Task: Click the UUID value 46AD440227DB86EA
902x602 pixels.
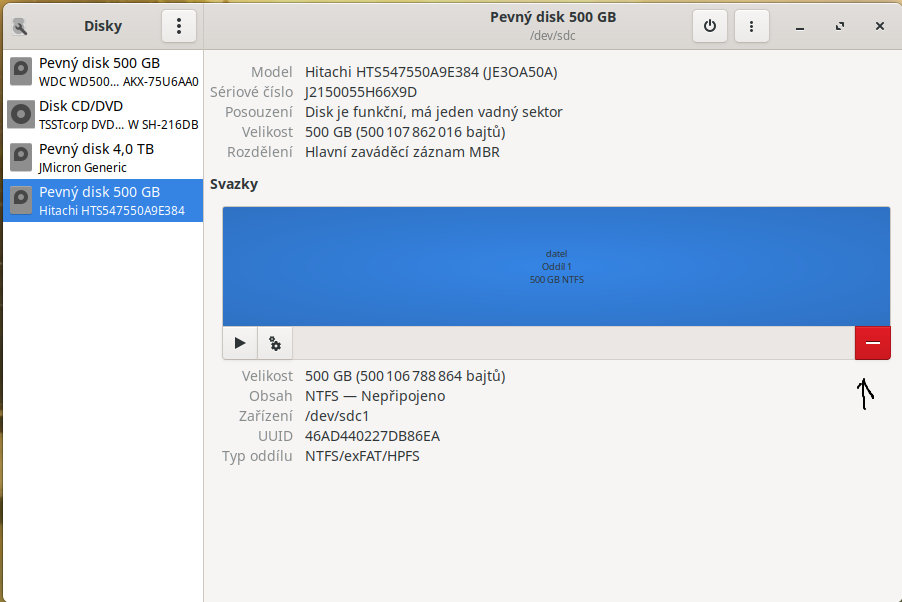Action: coord(372,436)
